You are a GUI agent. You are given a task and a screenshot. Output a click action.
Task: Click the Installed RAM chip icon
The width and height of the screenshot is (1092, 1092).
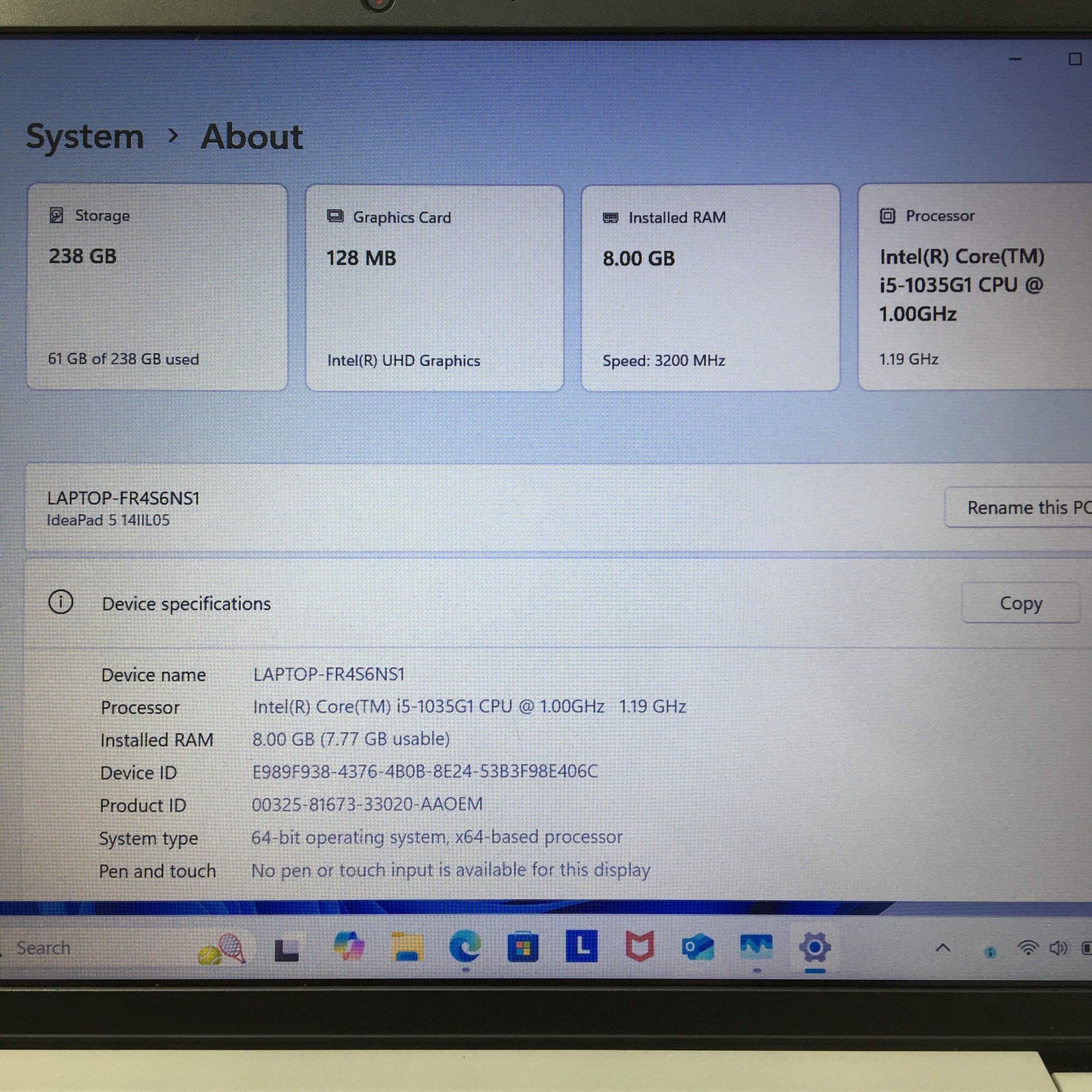[x=611, y=218]
